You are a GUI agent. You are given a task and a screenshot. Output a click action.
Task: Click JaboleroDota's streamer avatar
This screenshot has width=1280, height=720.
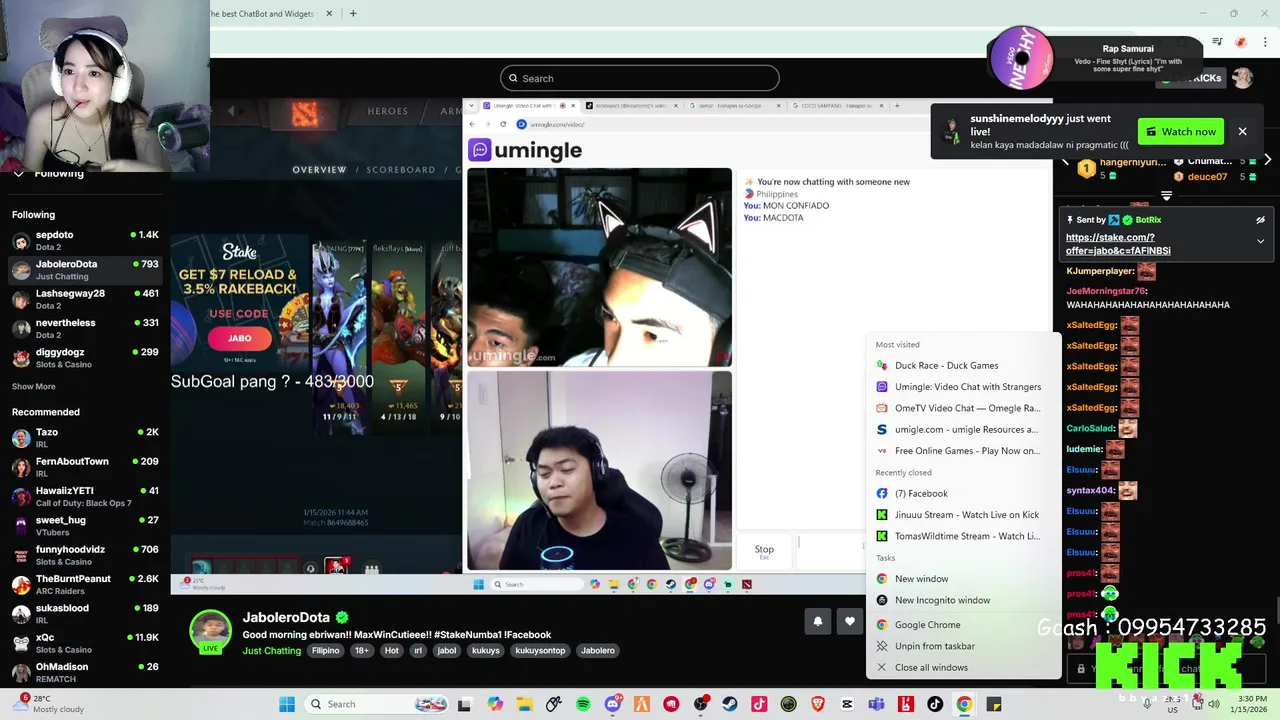(x=210, y=631)
